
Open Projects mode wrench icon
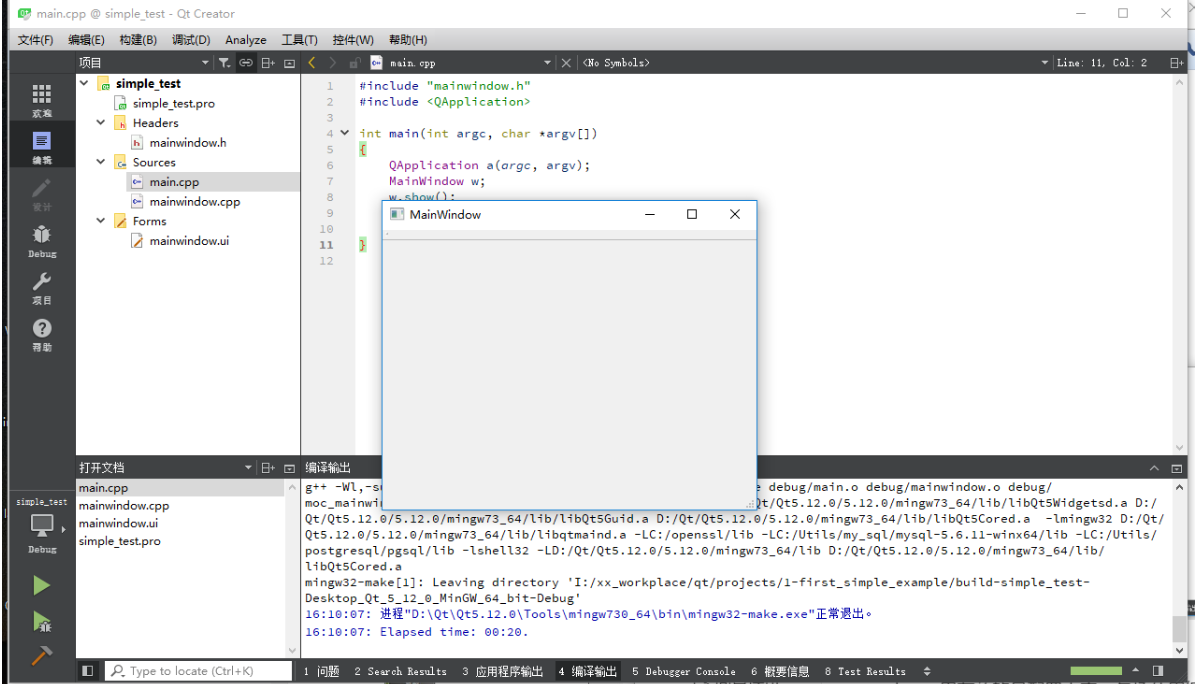[42, 287]
